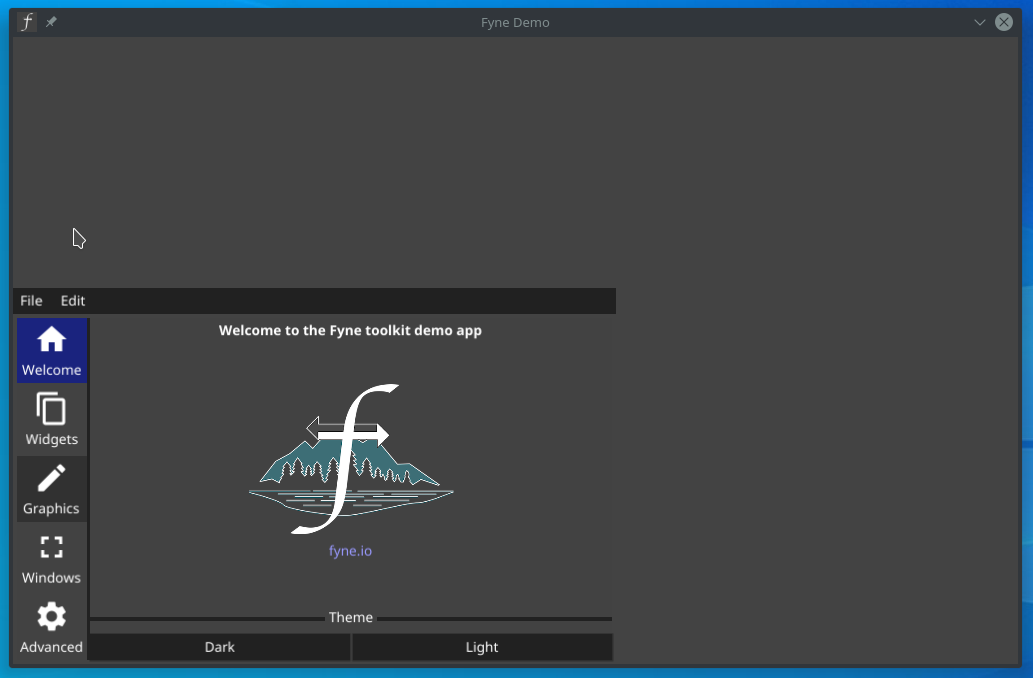
Task: Open the File menu
Action: pos(31,300)
